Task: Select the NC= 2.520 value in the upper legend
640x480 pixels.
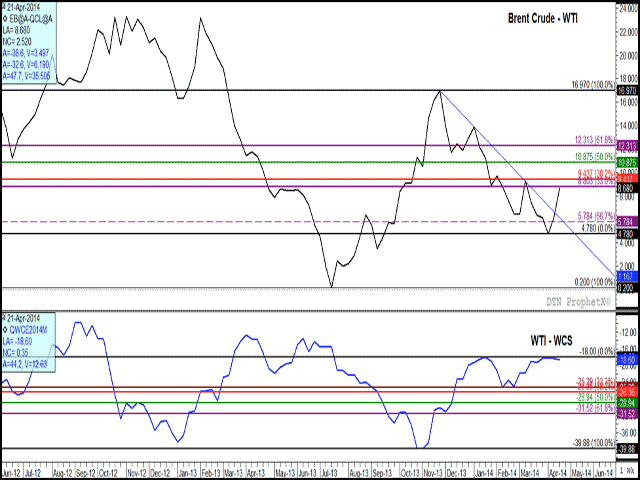Action: coord(17,41)
